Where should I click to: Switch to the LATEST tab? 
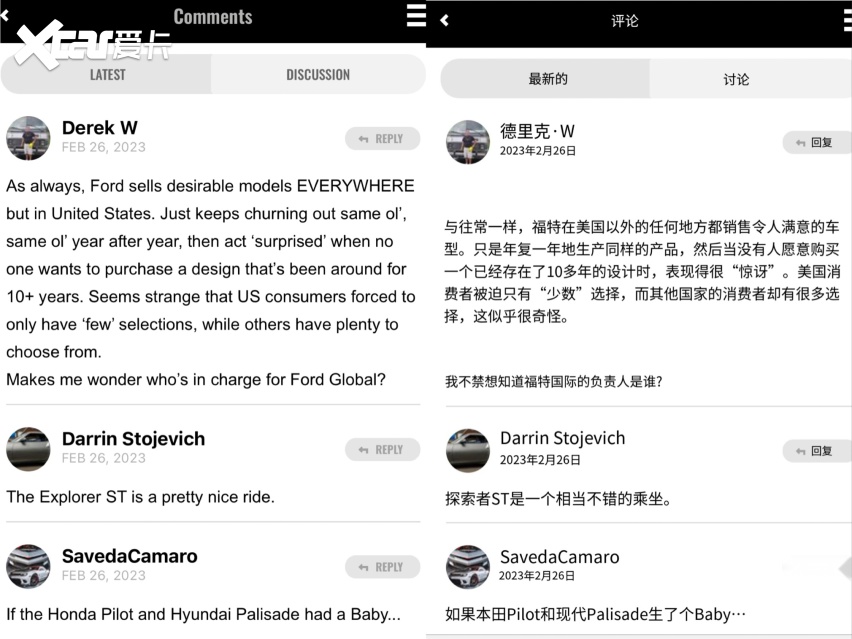point(107,75)
